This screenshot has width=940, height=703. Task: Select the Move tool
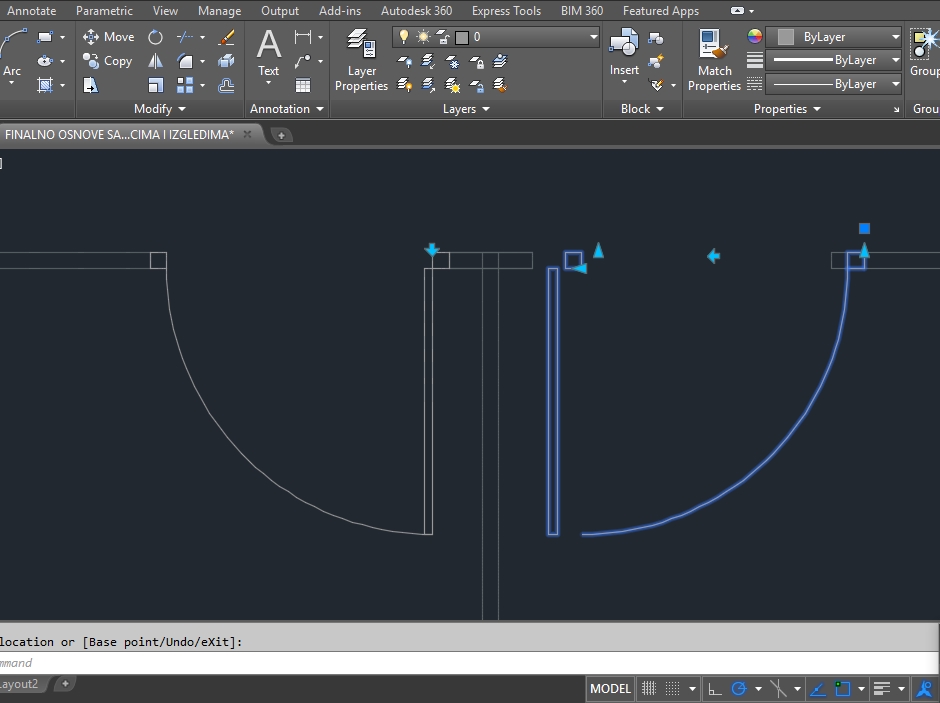pyautogui.click(x=108, y=37)
